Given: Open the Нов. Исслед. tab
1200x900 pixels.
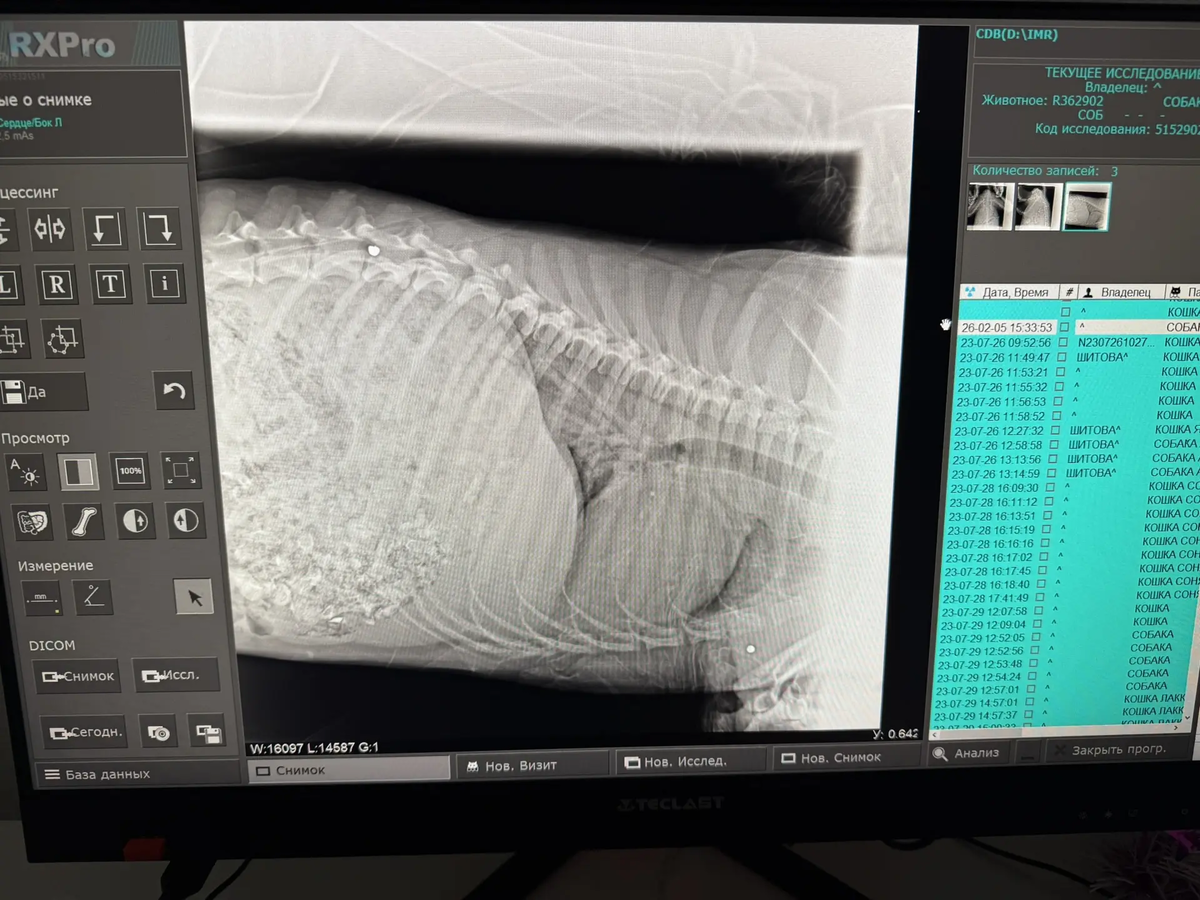Looking at the screenshot, I should coord(690,761).
